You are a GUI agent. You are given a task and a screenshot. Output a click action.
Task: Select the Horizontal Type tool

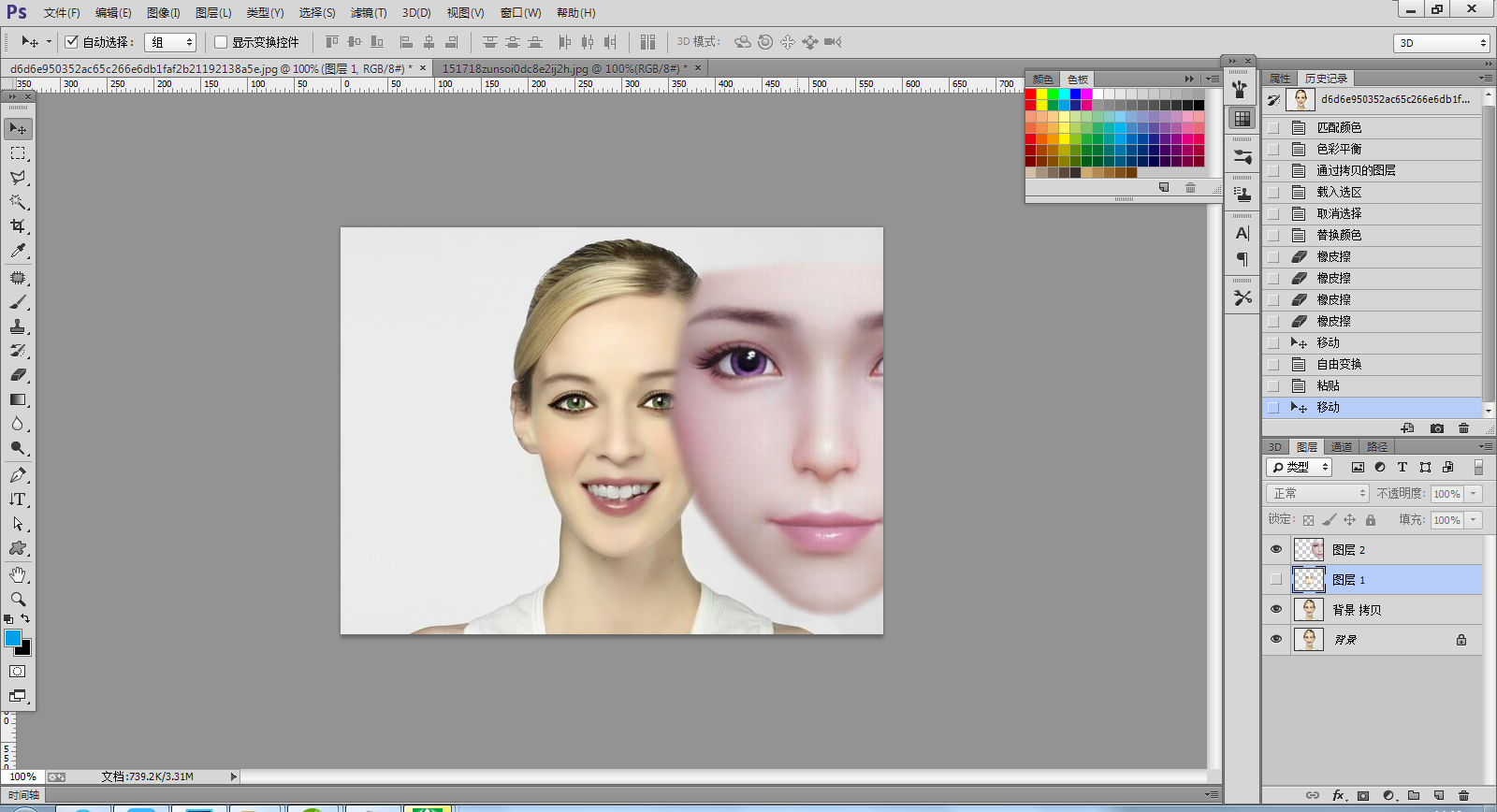[x=18, y=500]
